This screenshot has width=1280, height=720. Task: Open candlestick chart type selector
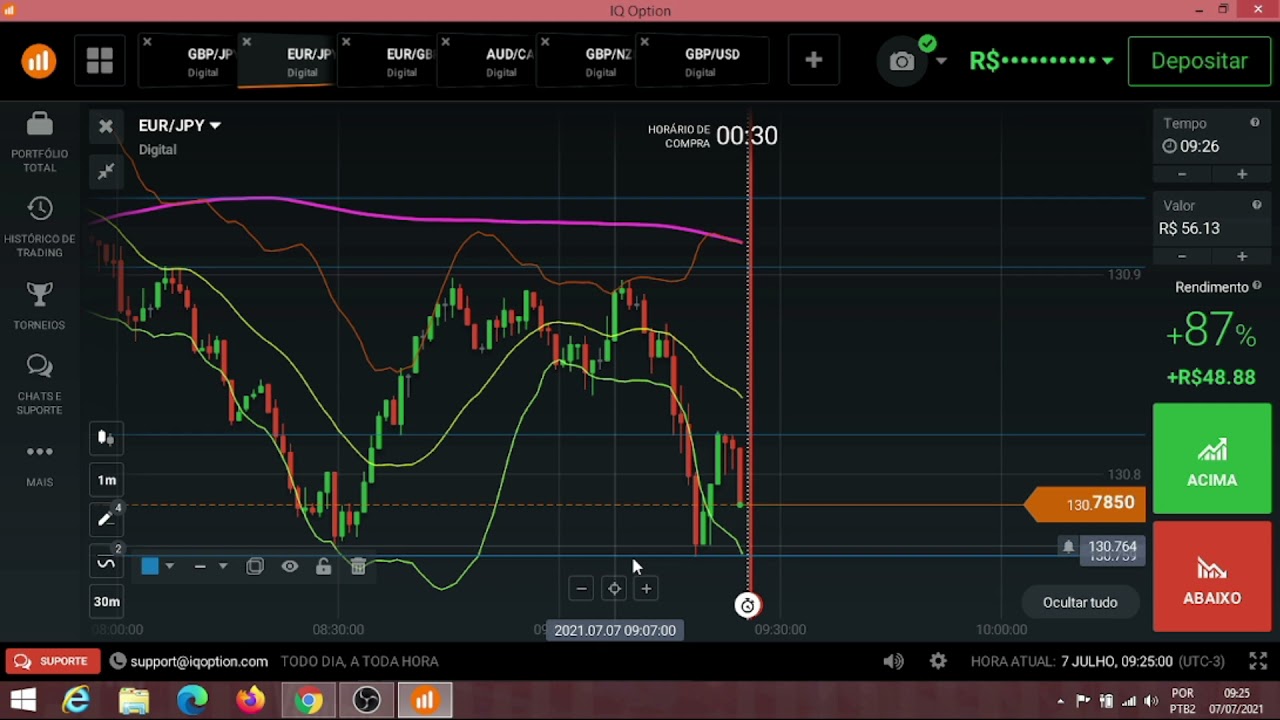tap(106, 438)
